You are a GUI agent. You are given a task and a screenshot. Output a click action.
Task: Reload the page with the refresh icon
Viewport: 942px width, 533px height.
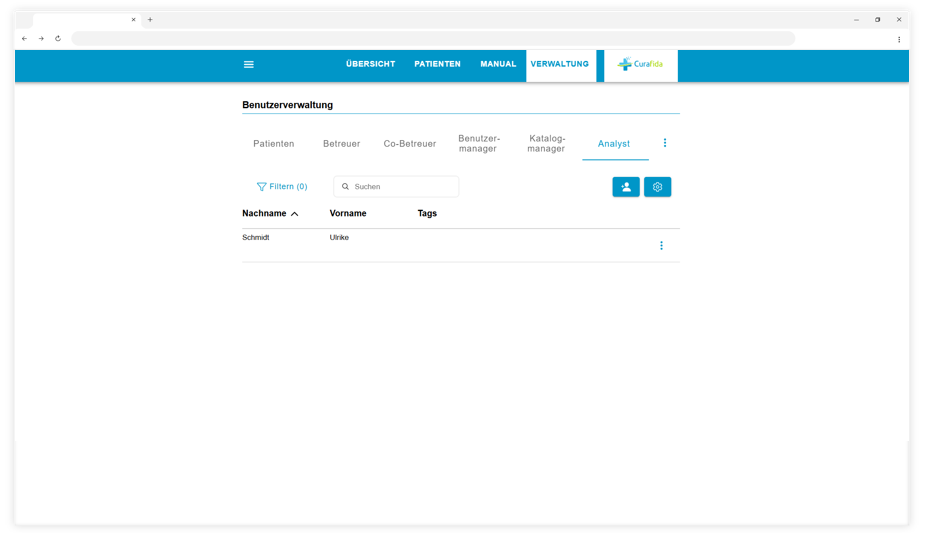coord(58,38)
